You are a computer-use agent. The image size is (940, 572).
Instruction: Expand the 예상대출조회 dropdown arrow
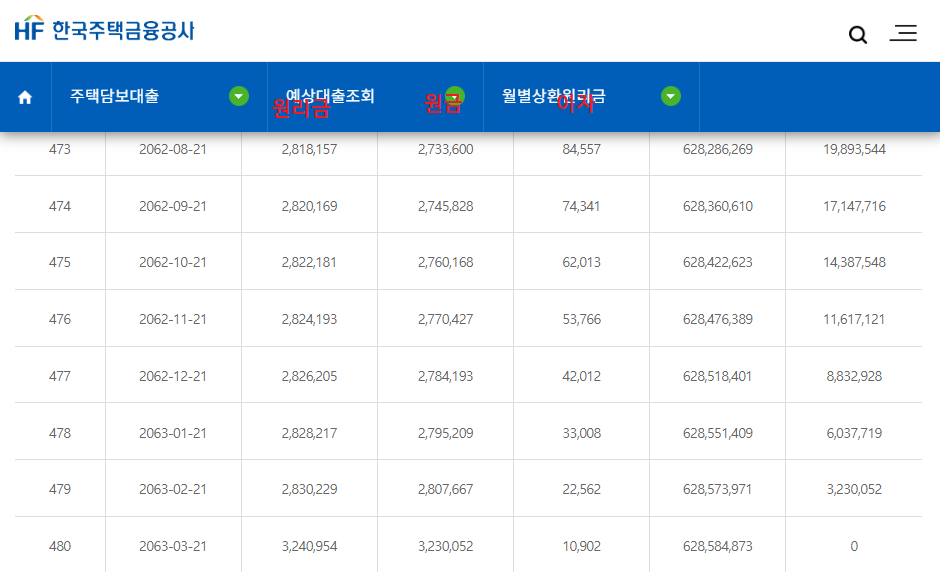[455, 96]
